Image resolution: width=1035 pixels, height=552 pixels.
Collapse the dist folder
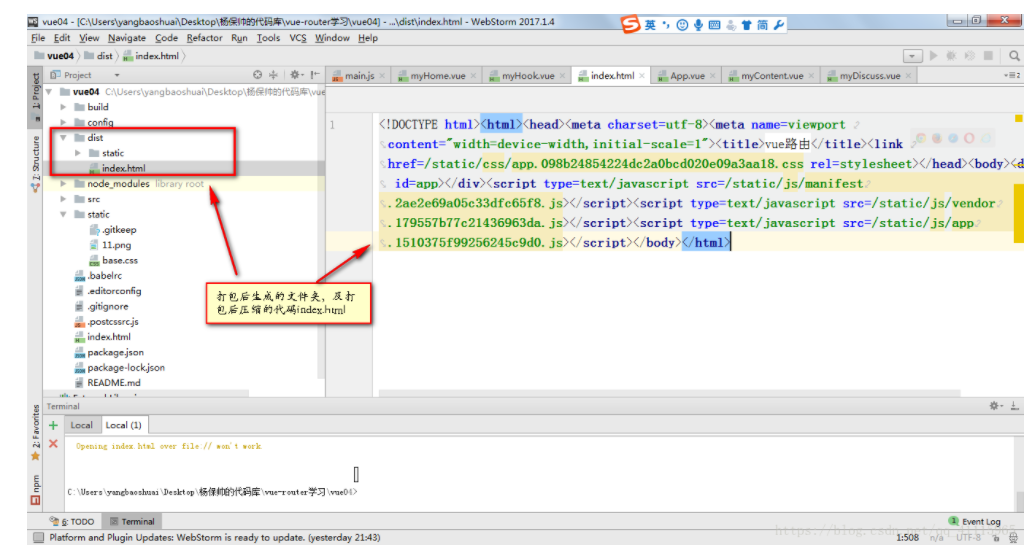coord(63,138)
